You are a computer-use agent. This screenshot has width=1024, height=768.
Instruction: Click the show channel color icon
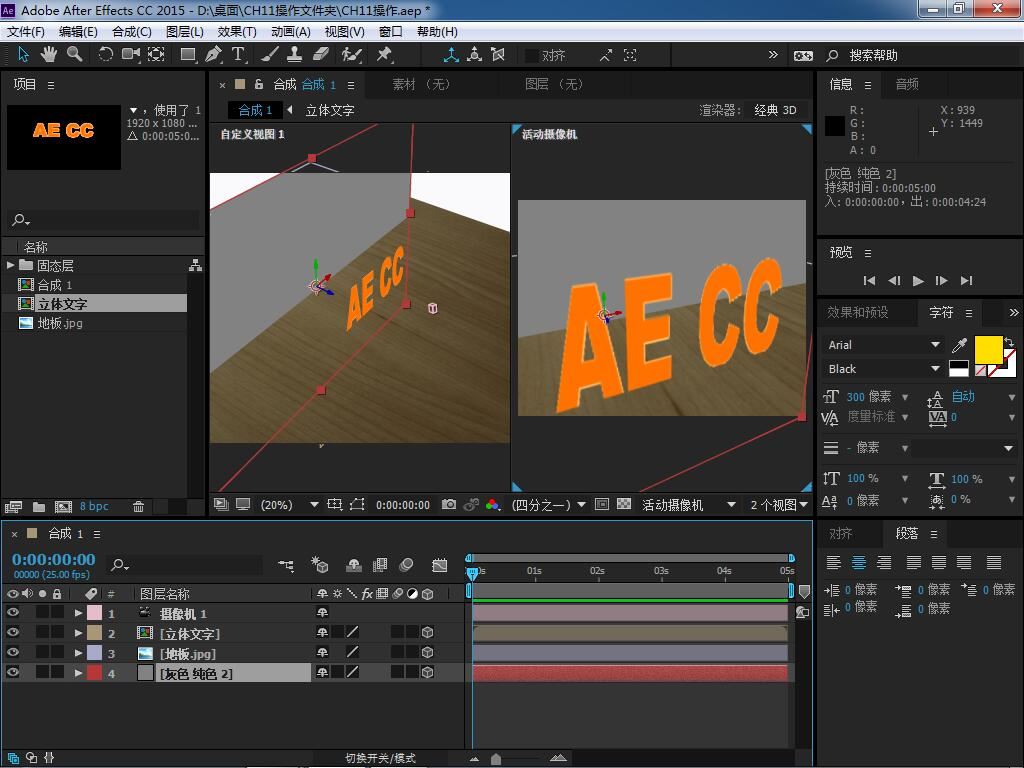tap(493, 505)
